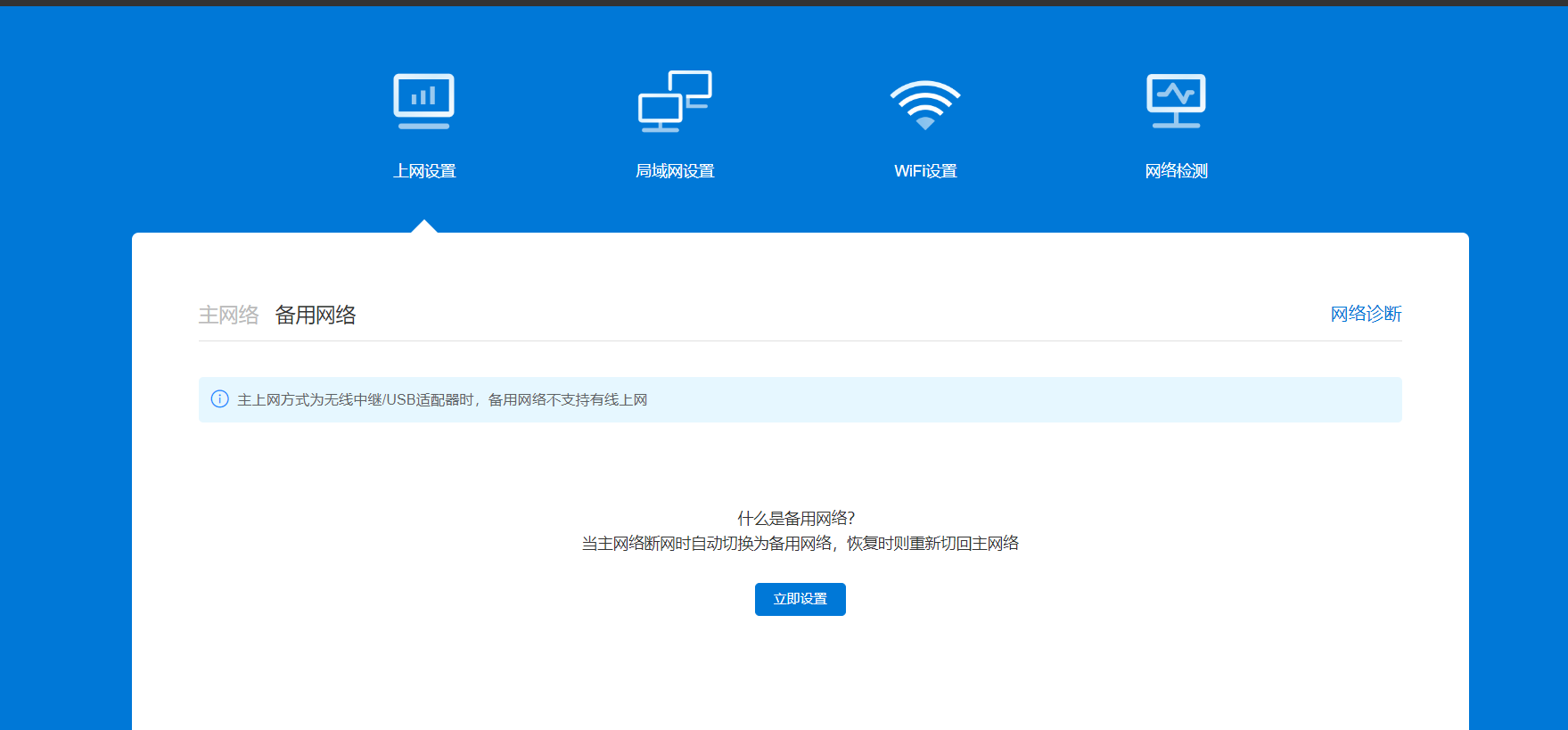The image size is (1568, 730).
Task: Click the 什么是备用网络? heading text
Action: click(796, 518)
